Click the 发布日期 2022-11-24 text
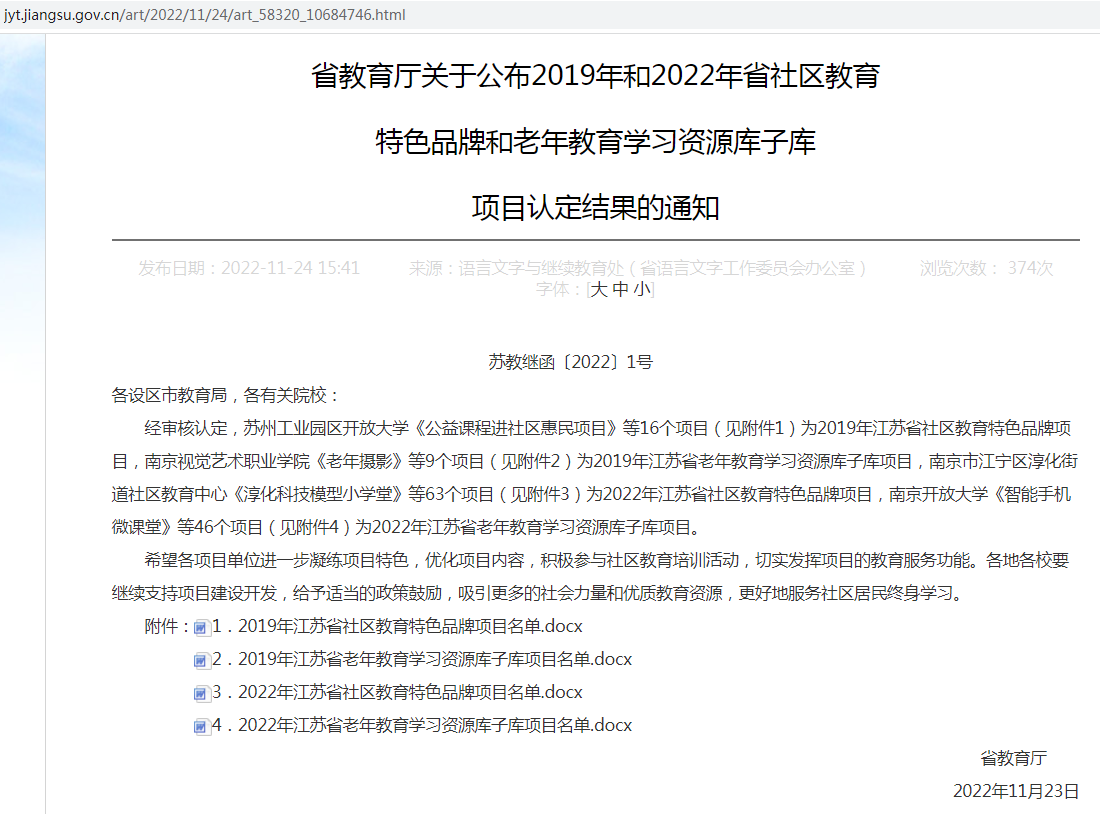This screenshot has width=1100, height=814. (249, 268)
